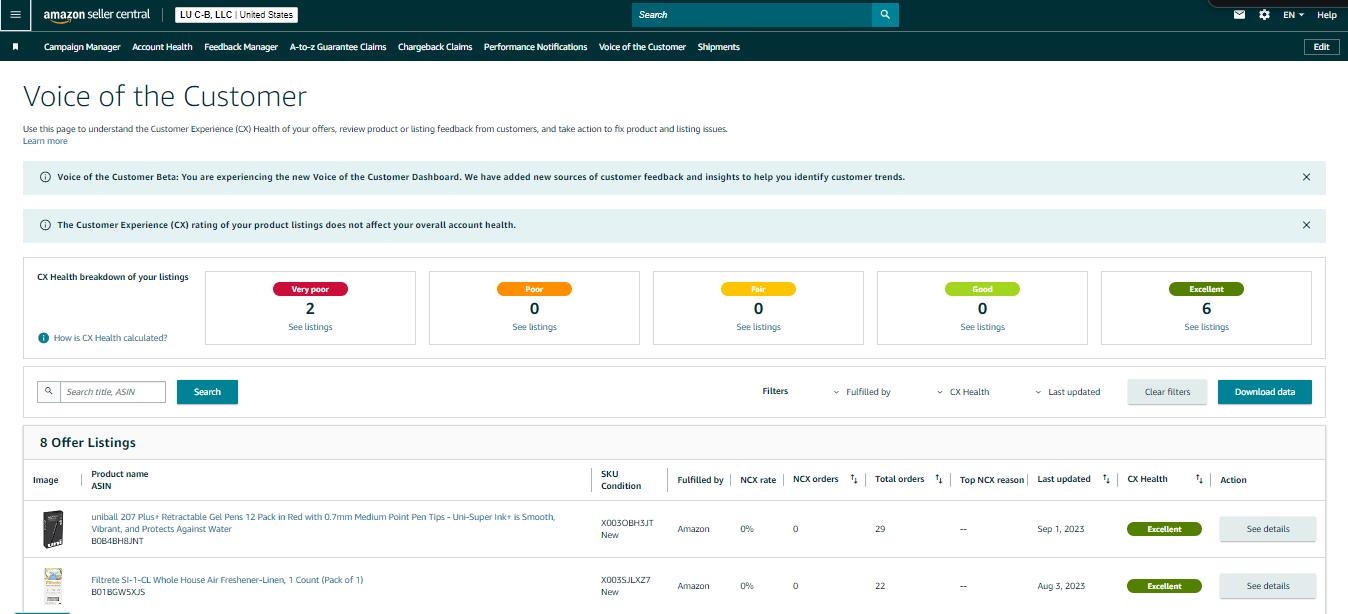
Task: Open the EN language dropdown
Action: [1294, 15]
